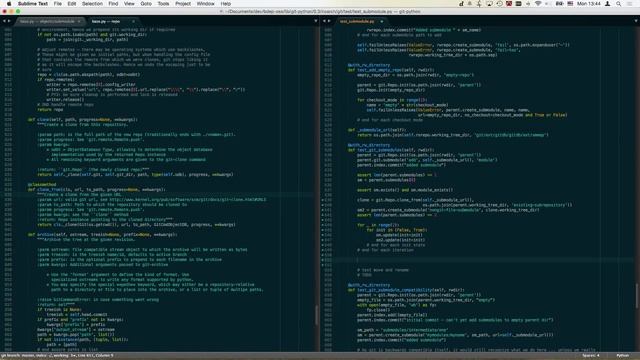Click the 'd' app icon in menu bar
The width and height of the screenshot is (640, 360).
461,4
